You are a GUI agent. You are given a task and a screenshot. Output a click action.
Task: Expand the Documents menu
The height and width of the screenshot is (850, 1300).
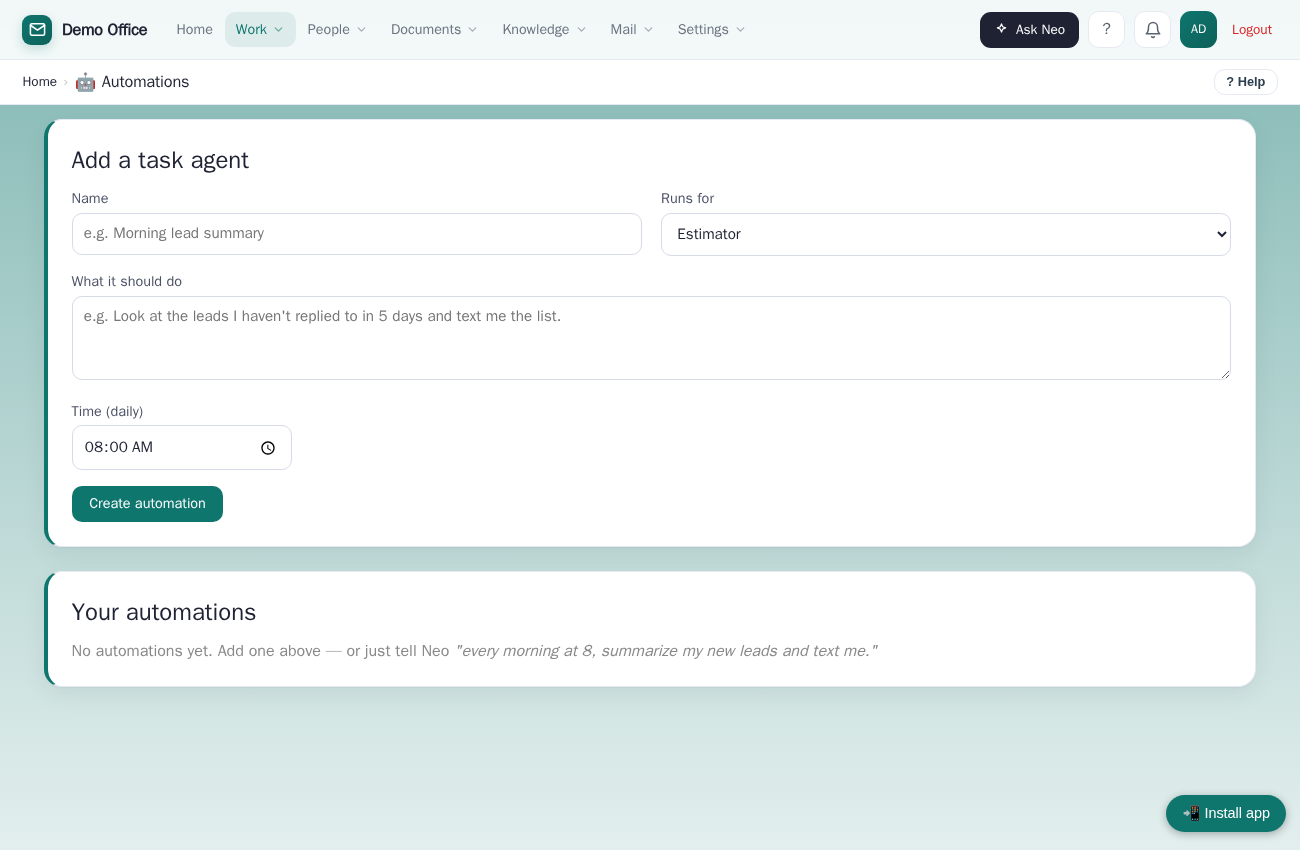click(x=434, y=30)
